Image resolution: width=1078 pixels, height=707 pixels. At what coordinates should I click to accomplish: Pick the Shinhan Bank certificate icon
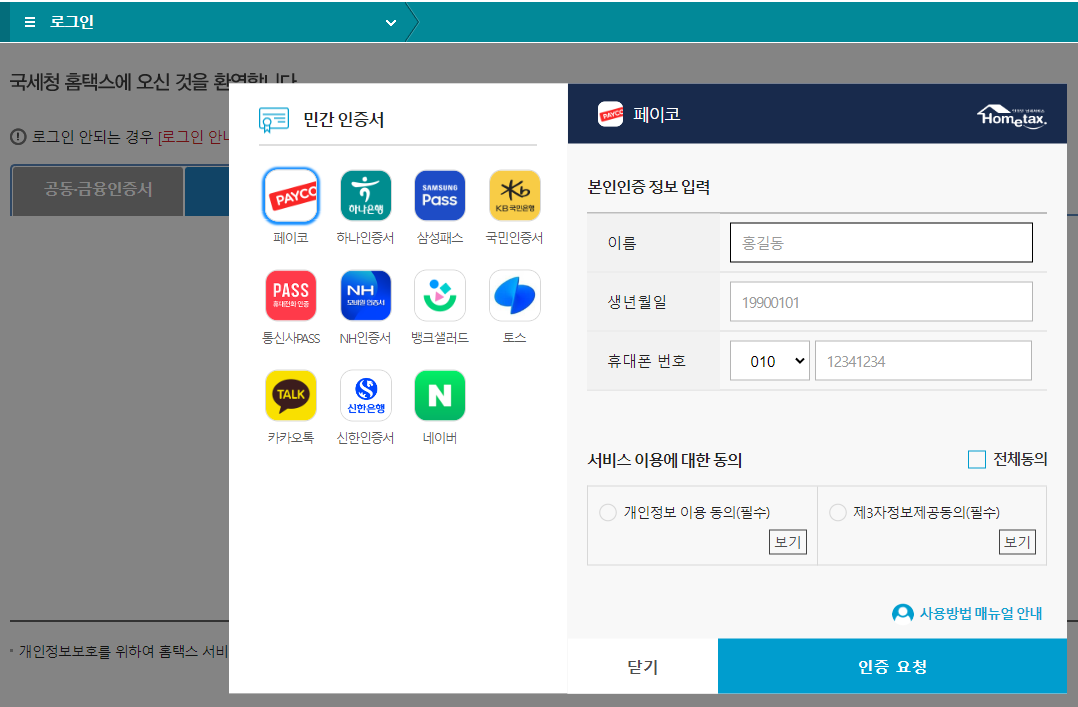click(x=366, y=395)
